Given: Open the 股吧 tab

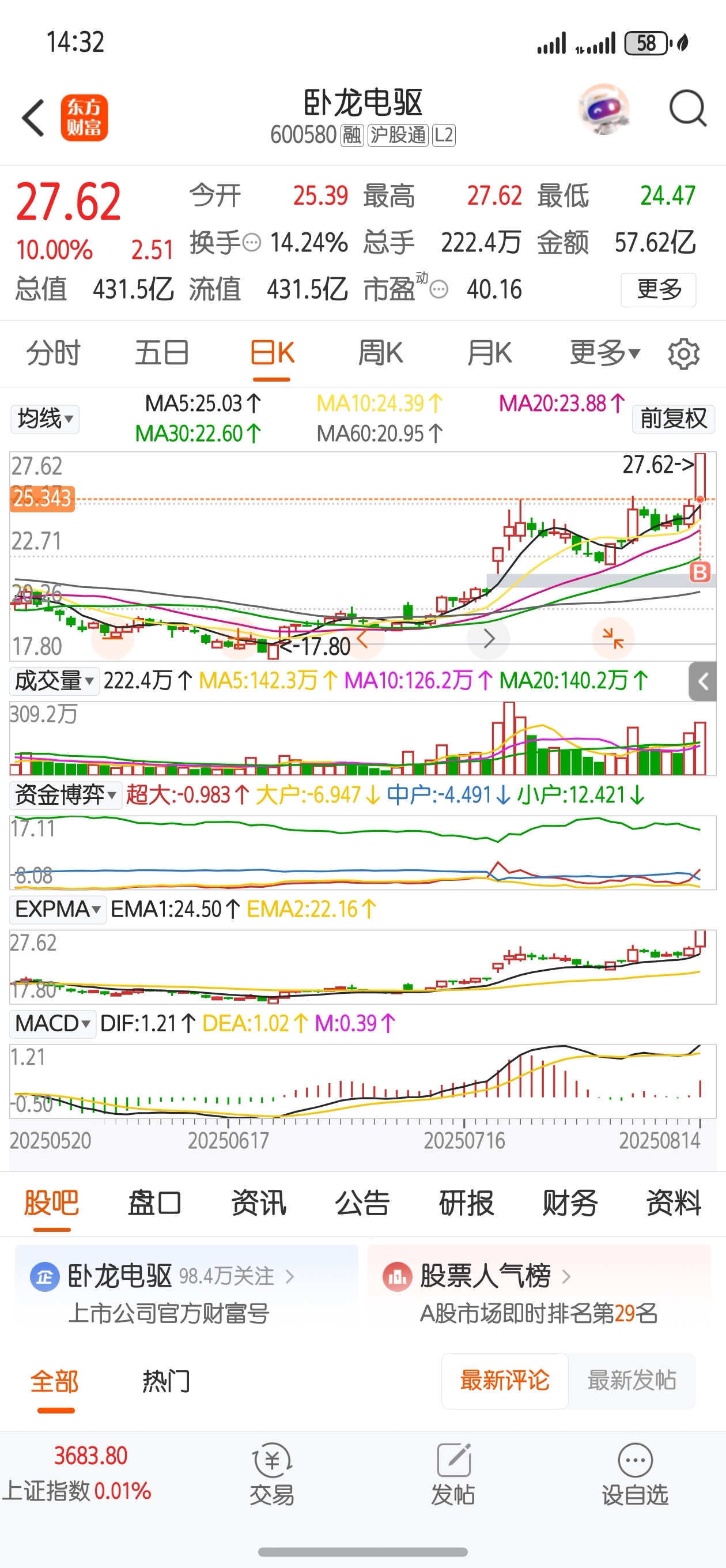Looking at the screenshot, I should click(52, 1204).
